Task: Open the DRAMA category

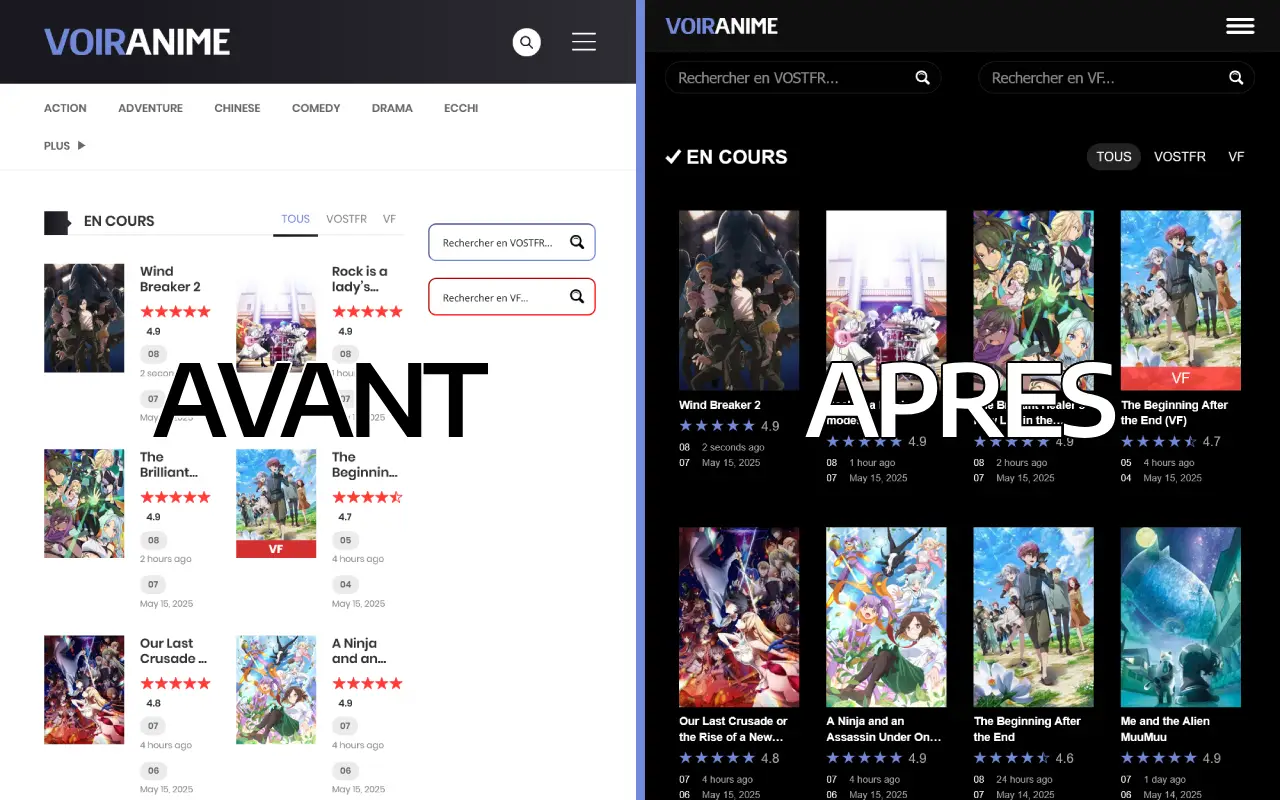Action: tap(392, 108)
